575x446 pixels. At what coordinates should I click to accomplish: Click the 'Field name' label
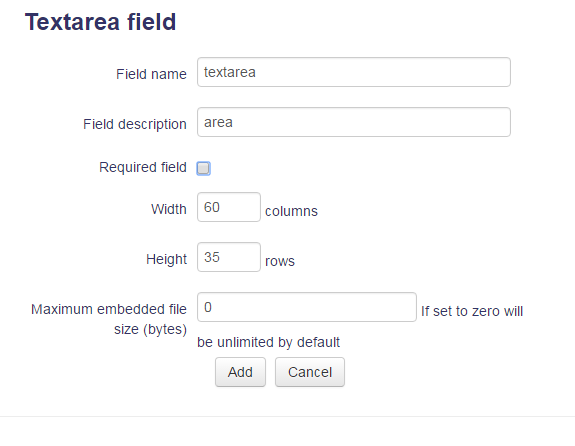[x=151, y=74]
